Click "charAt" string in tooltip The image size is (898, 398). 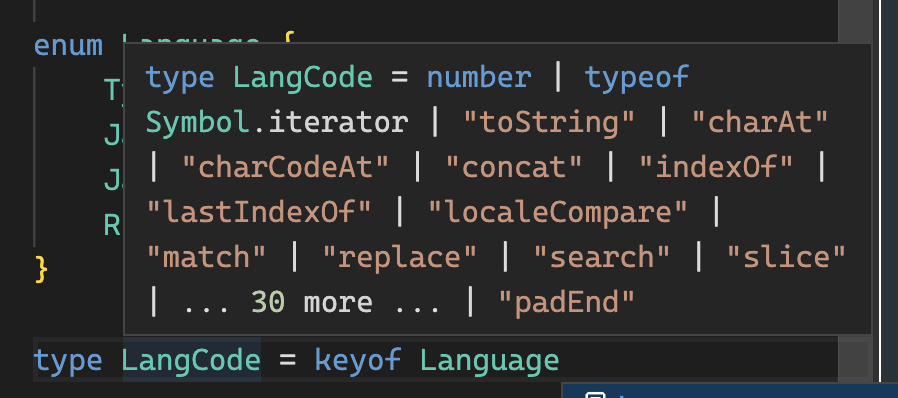(761, 122)
